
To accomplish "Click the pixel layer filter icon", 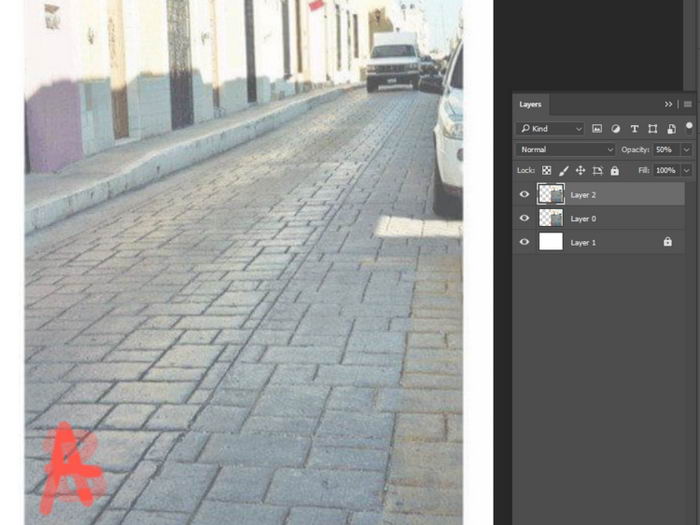I will pos(597,129).
